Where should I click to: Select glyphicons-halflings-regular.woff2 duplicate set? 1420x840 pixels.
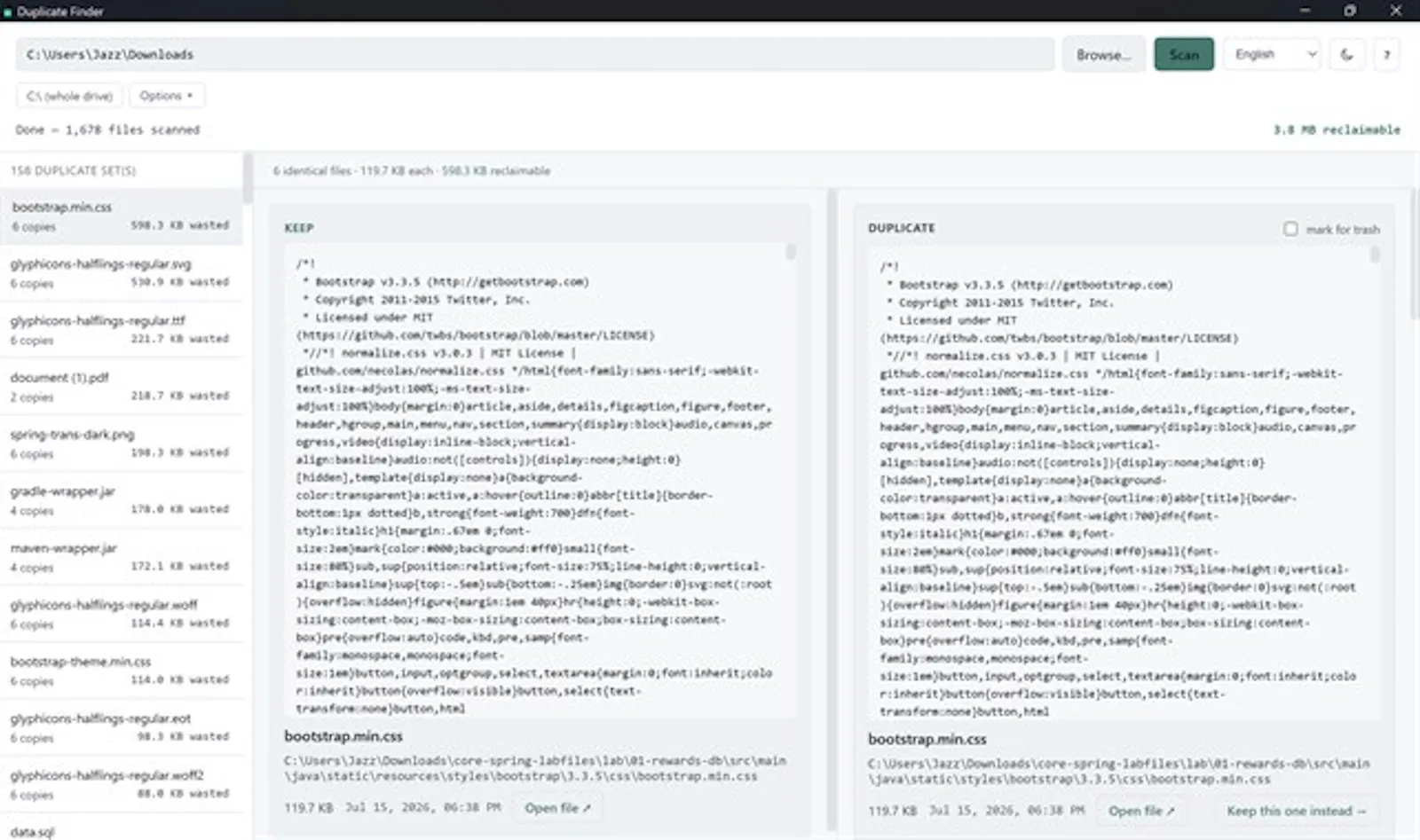(121, 784)
